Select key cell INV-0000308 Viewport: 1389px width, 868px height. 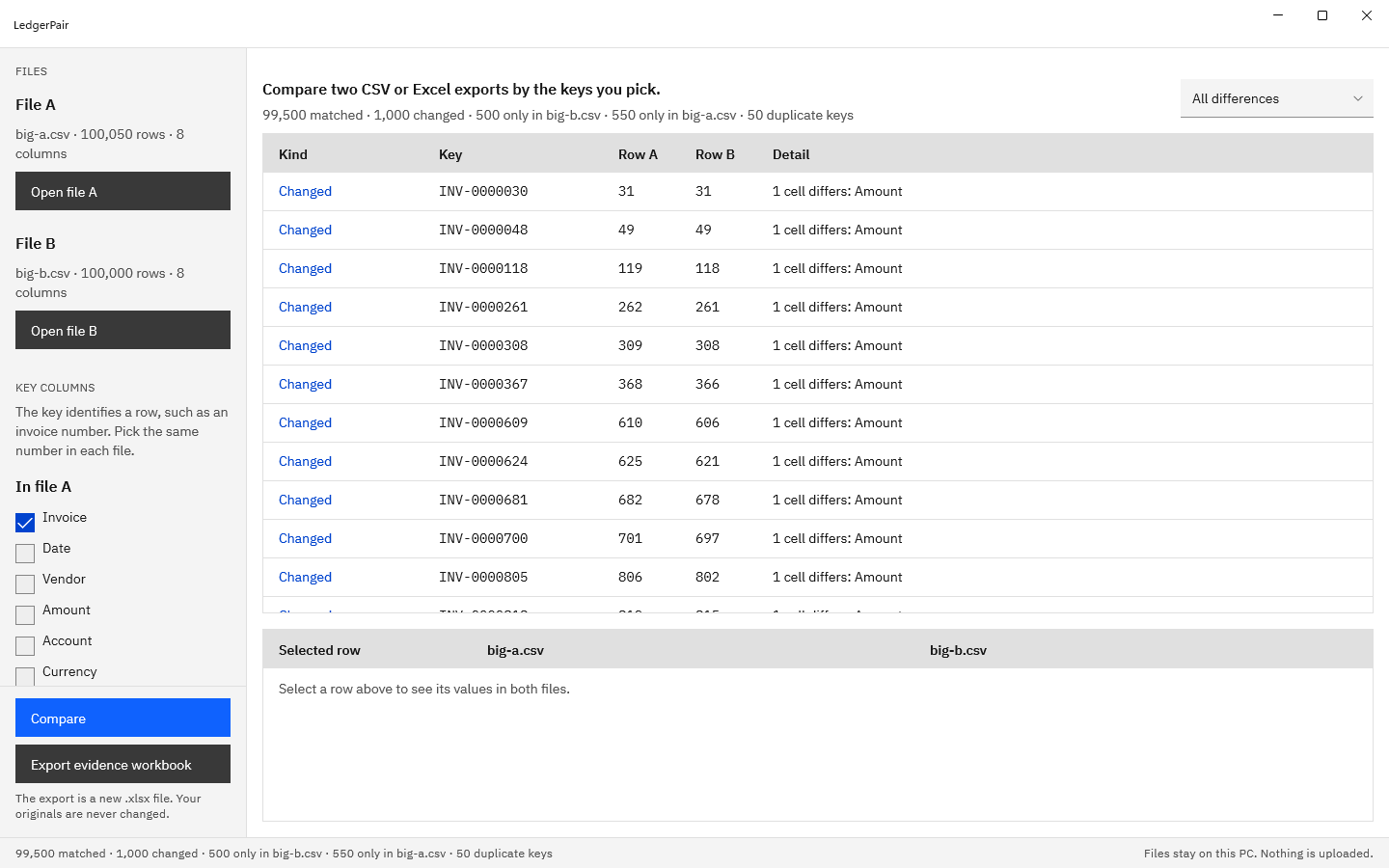[483, 345]
